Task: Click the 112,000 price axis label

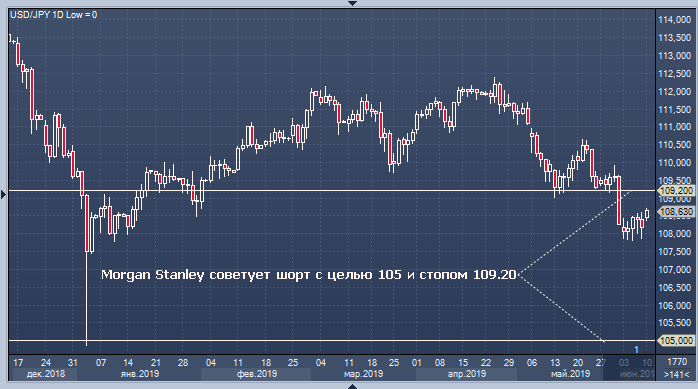Action: point(675,91)
